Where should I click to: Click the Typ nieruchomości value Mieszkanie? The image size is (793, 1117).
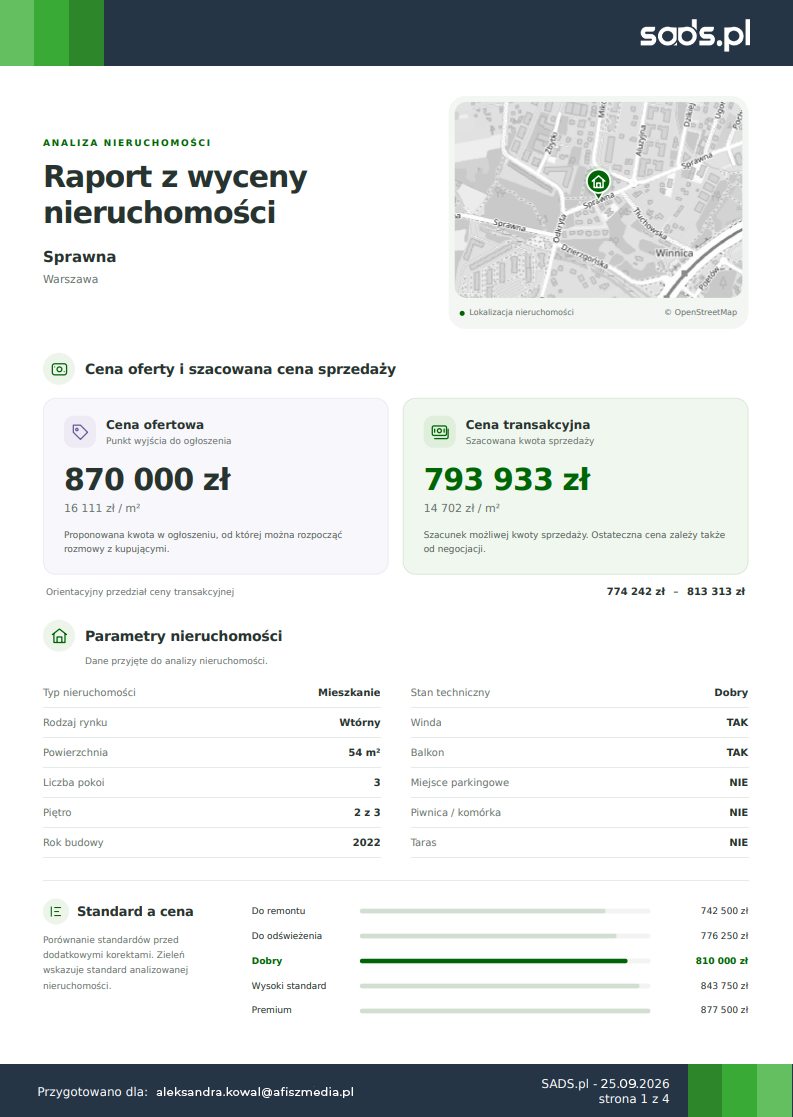349,692
